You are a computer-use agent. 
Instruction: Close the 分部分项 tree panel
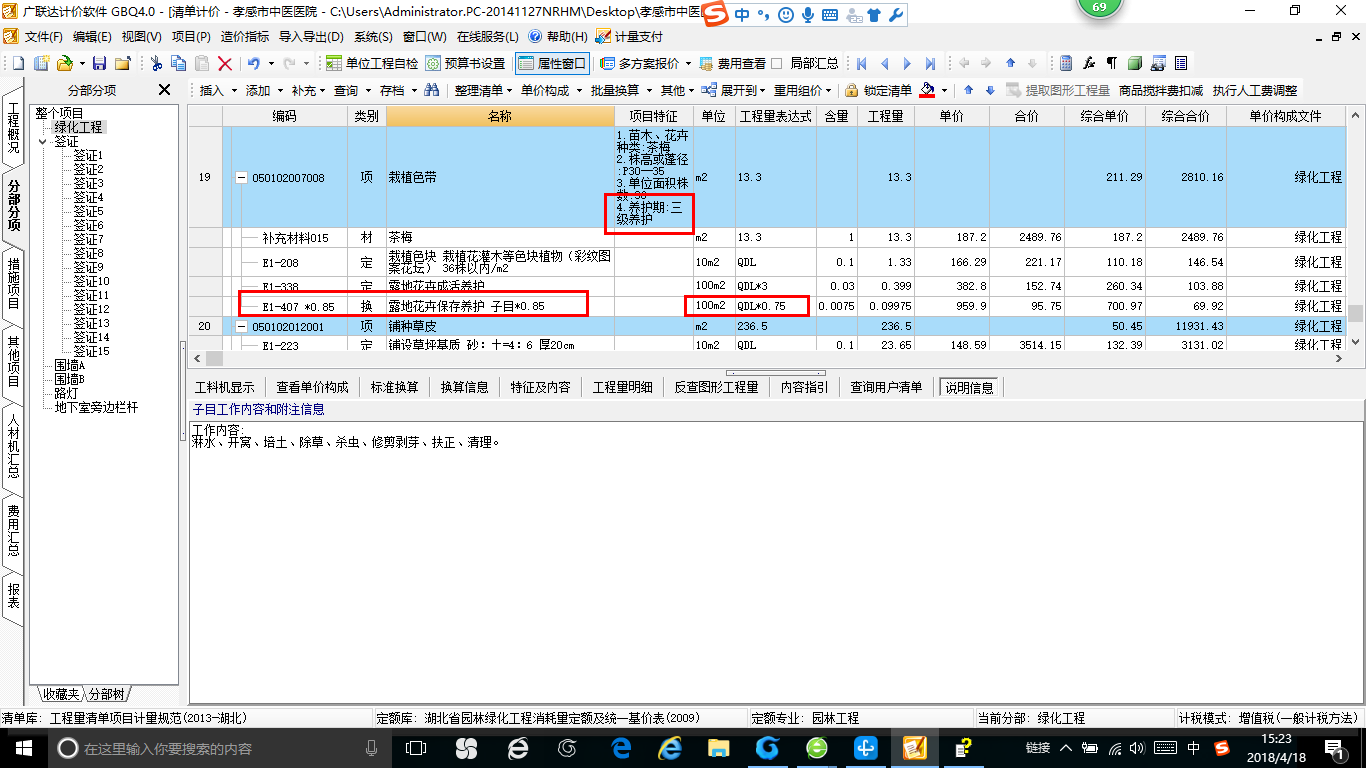coord(165,90)
